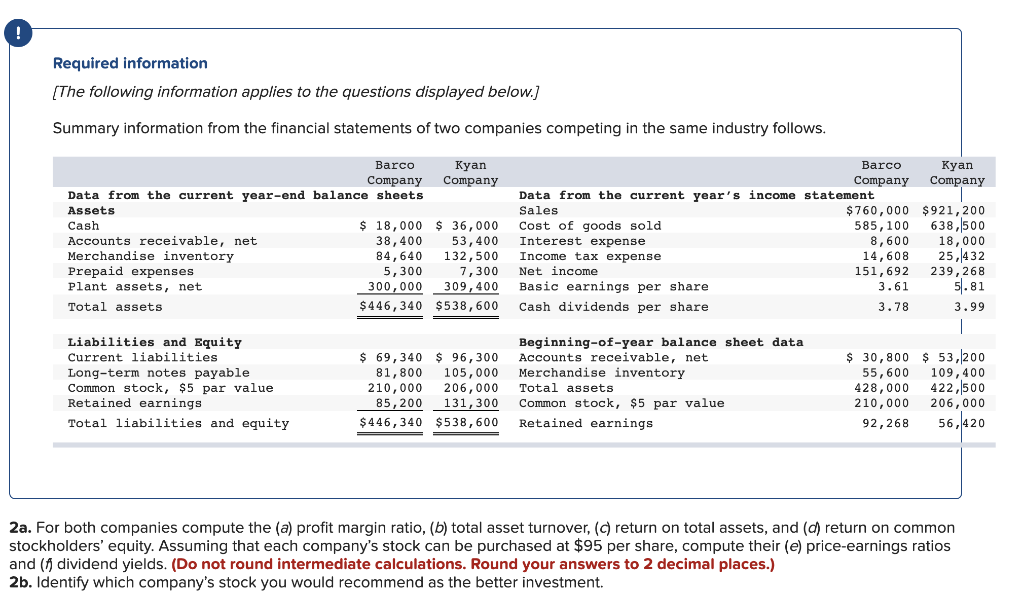Select Kyan's sales figure $921,200
The image size is (1024, 593).
953,210
